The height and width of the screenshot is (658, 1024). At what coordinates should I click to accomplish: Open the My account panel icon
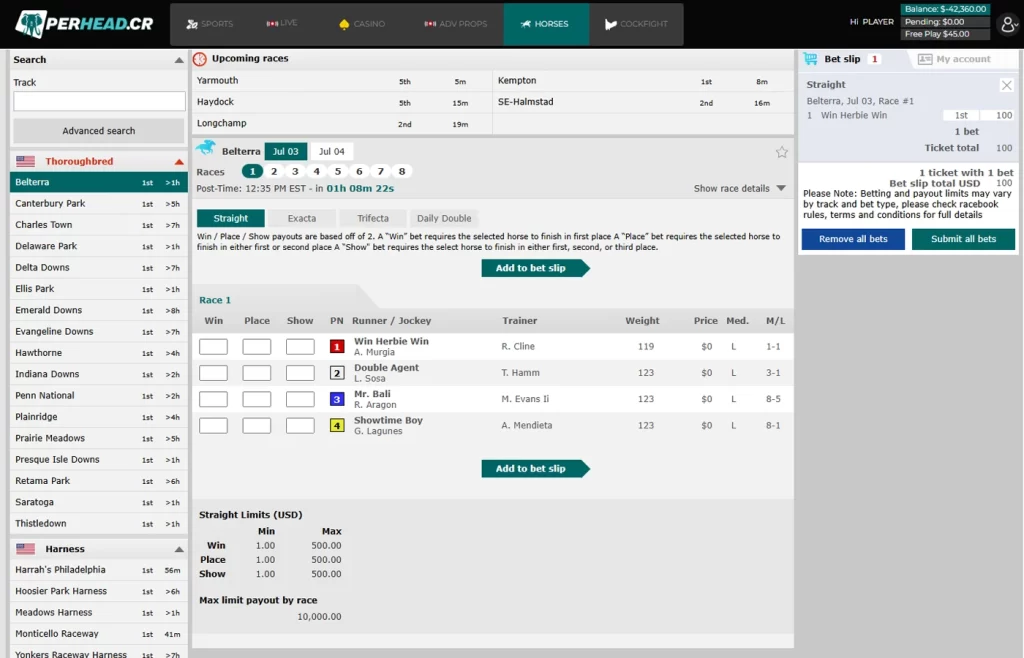(925, 59)
